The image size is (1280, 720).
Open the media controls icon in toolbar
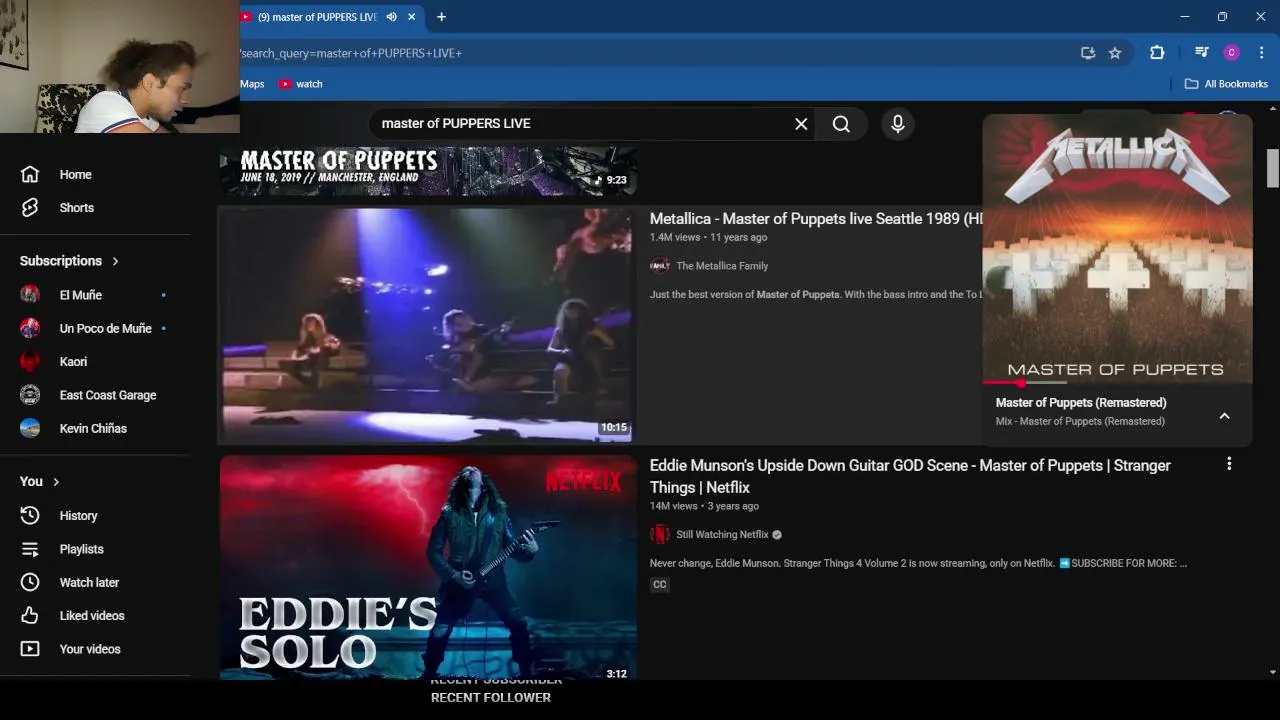[x=1202, y=53]
